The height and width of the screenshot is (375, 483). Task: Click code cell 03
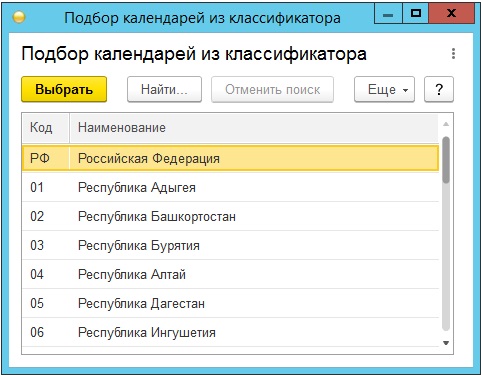[46, 245]
